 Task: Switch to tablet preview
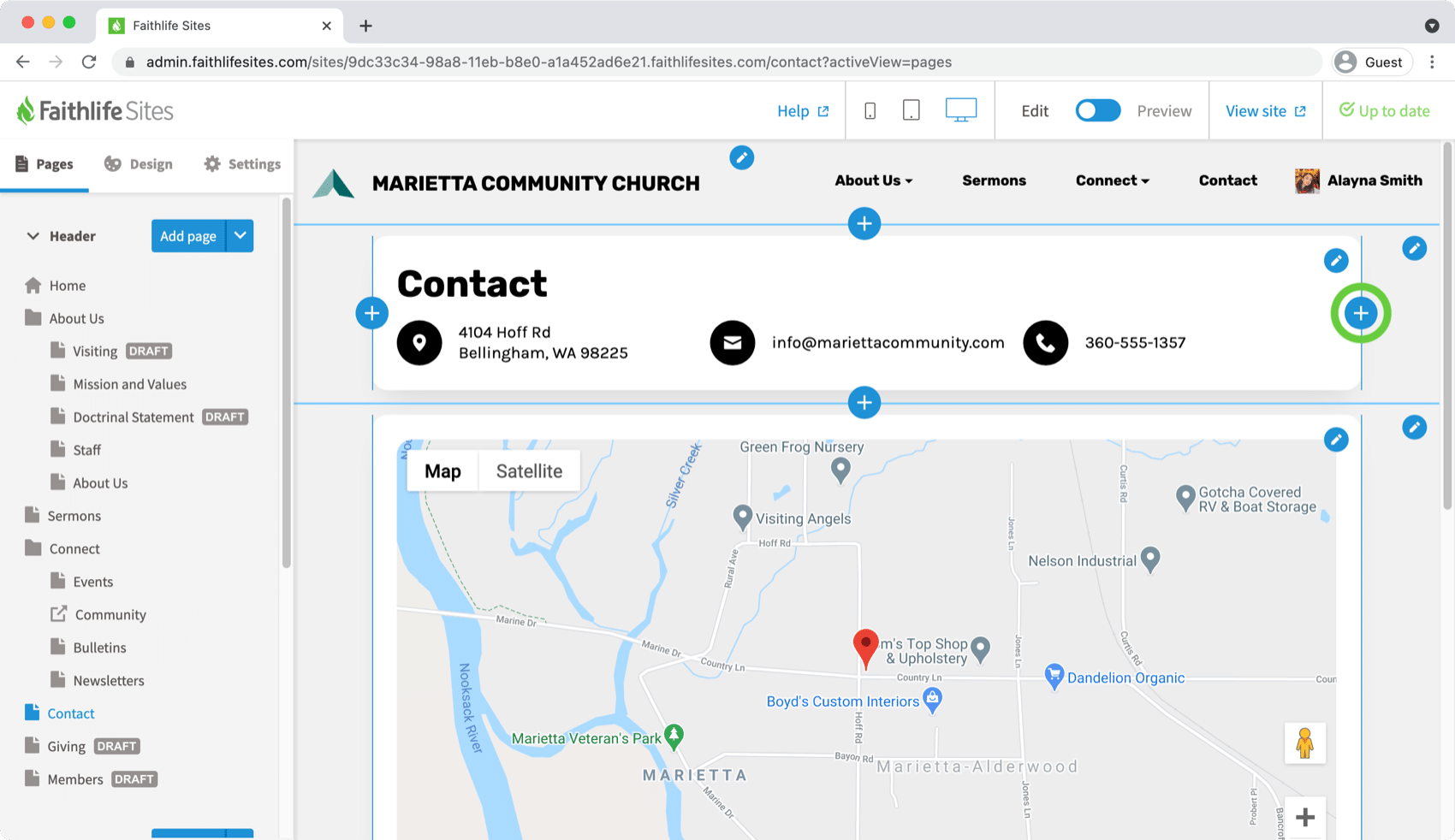(x=910, y=109)
